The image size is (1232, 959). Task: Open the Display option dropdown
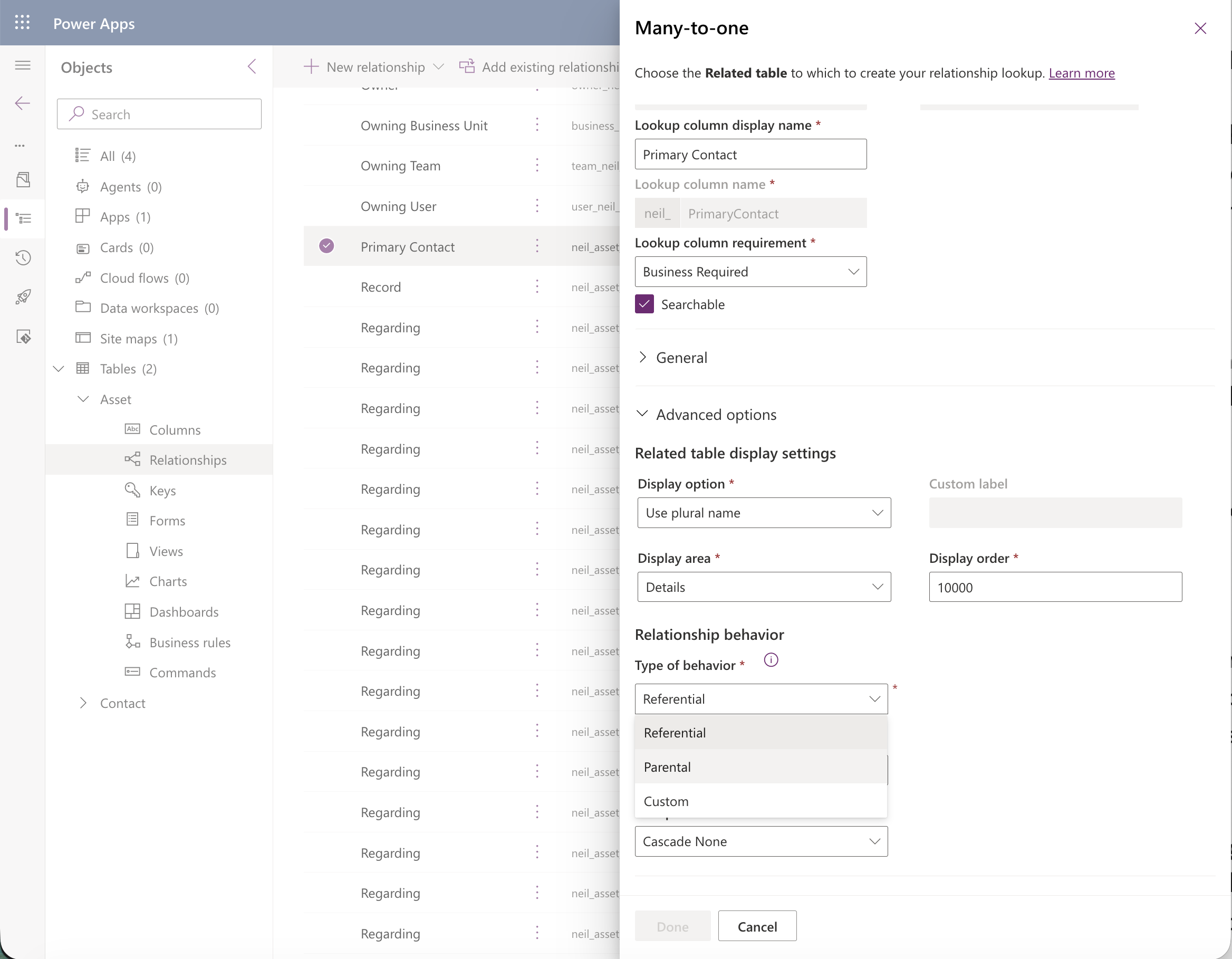click(x=764, y=513)
